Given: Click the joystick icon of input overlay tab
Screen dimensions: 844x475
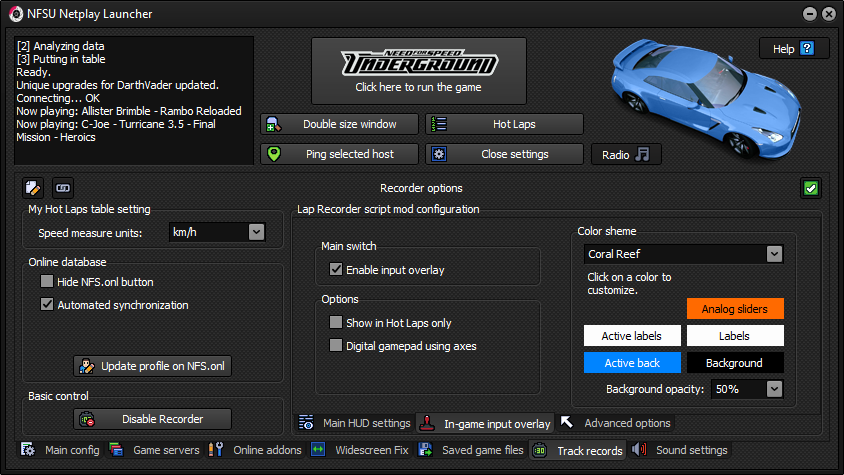Looking at the screenshot, I should (427, 423).
